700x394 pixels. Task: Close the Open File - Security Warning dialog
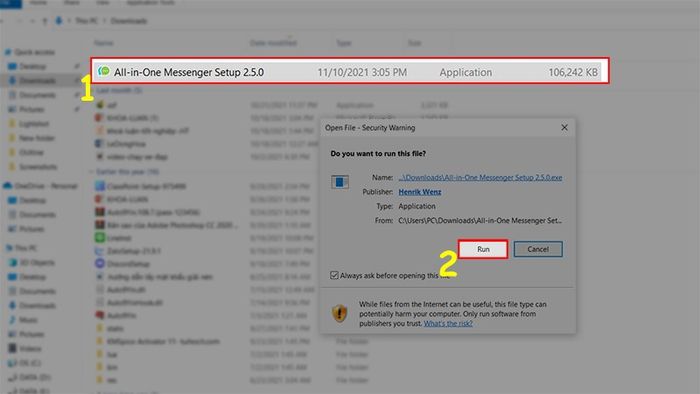point(564,128)
